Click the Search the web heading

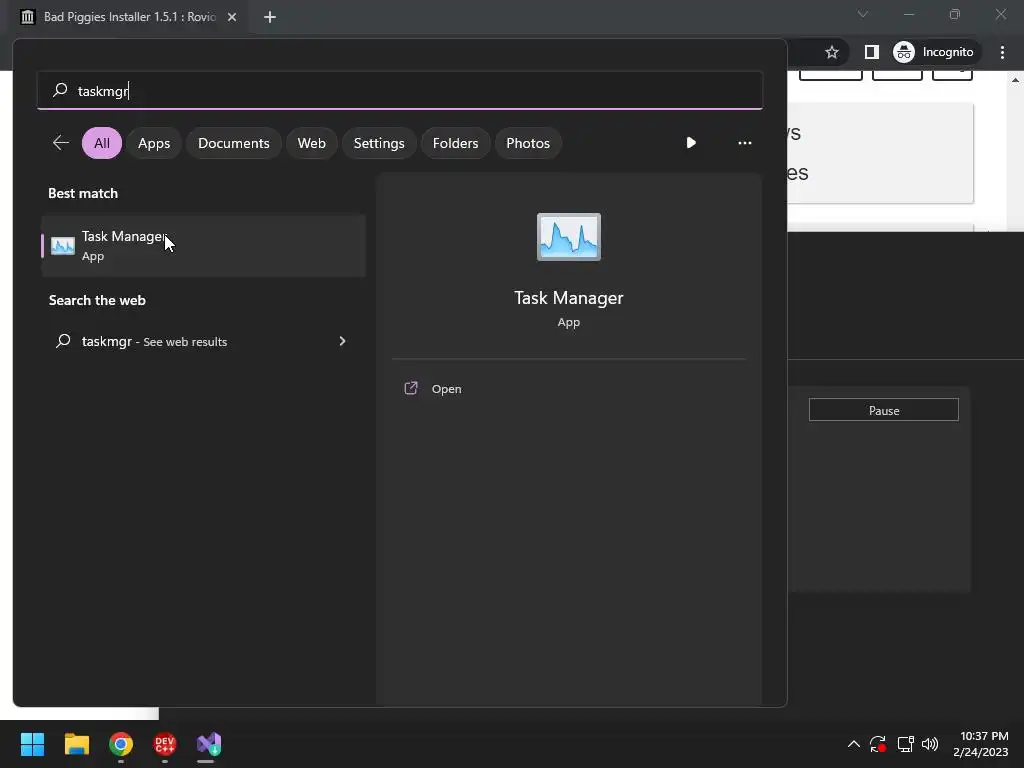tap(97, 300)
